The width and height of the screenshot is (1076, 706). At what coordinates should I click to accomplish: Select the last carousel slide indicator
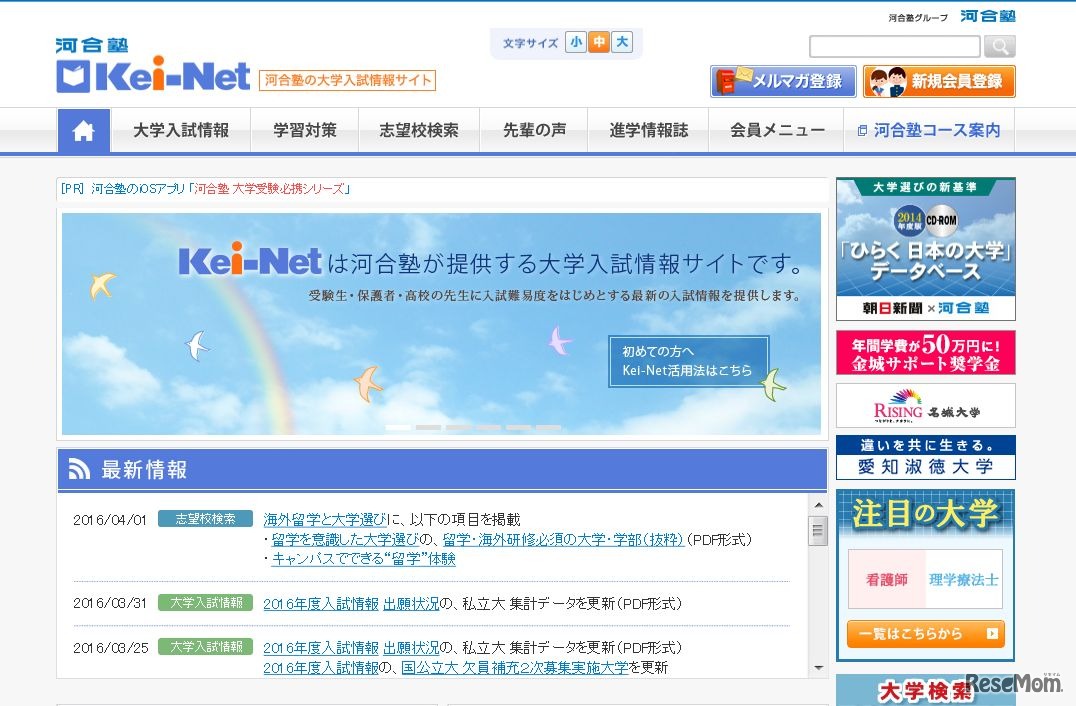pyautogui.click(x=549, y=427)
